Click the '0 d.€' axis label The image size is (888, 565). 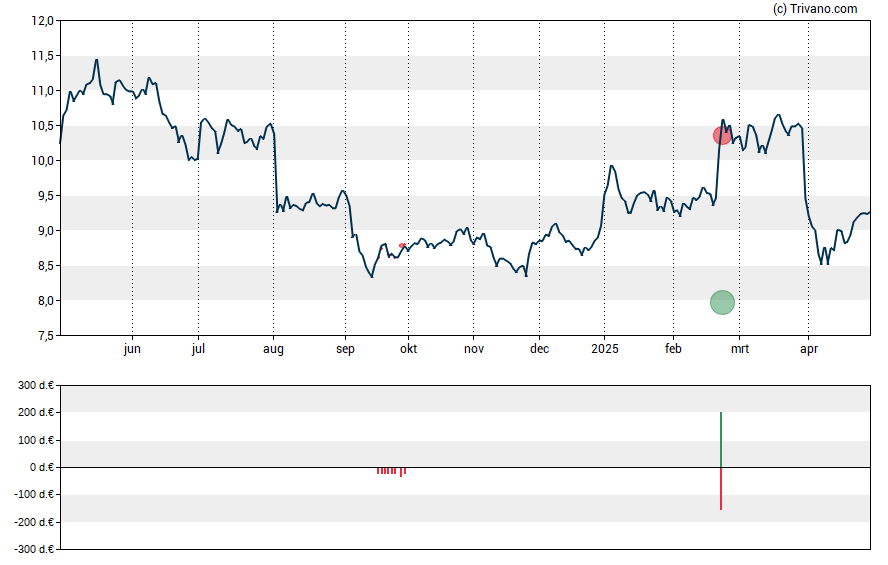(42, 467)
